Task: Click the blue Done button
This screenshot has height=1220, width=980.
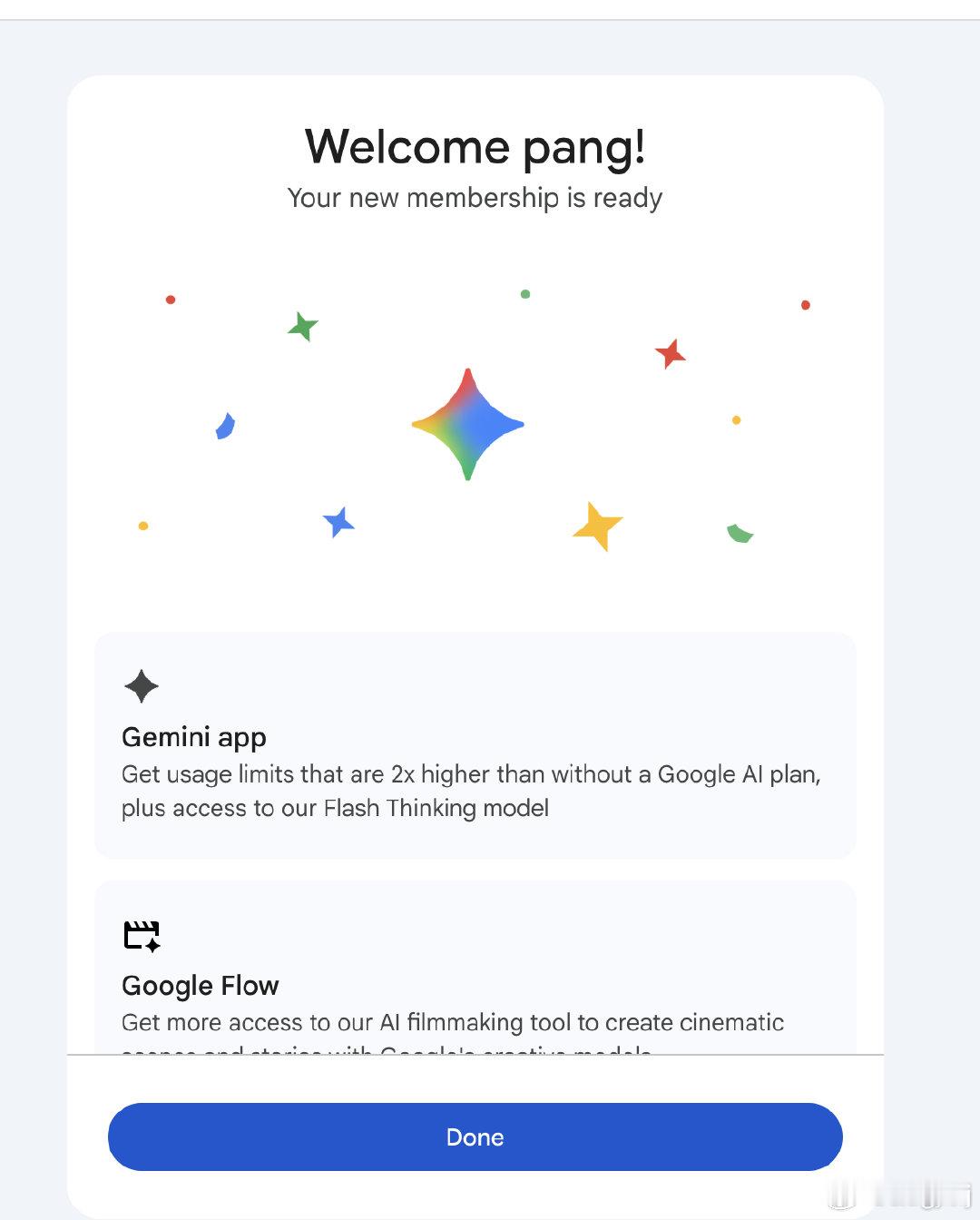Action: [475, 1136]
